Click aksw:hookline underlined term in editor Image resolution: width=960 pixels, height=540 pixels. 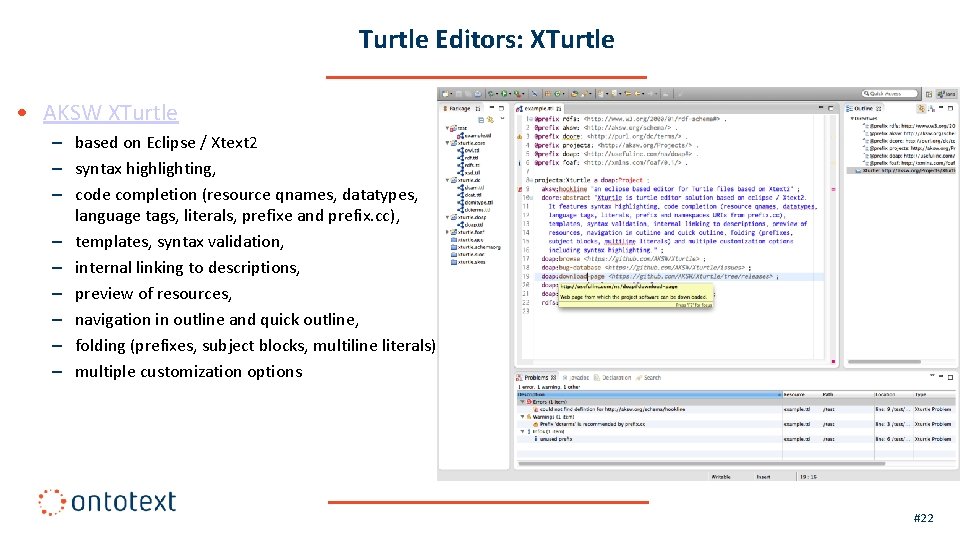[564, 189]
